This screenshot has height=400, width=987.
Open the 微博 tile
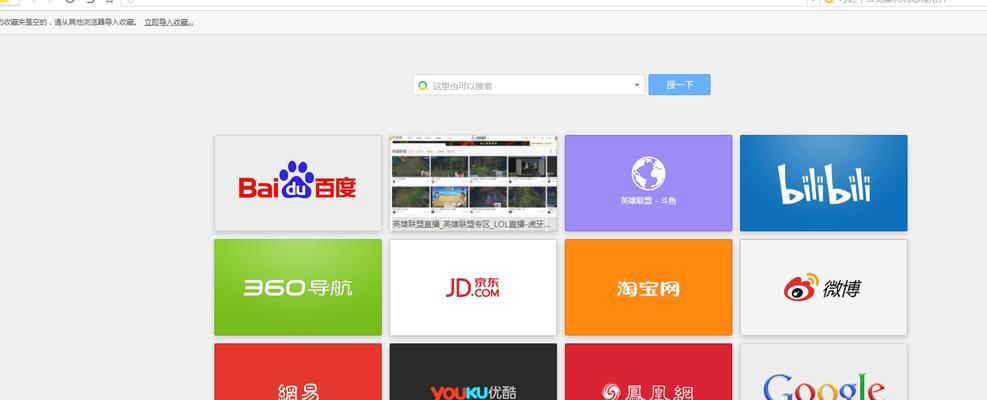point(823,287)
